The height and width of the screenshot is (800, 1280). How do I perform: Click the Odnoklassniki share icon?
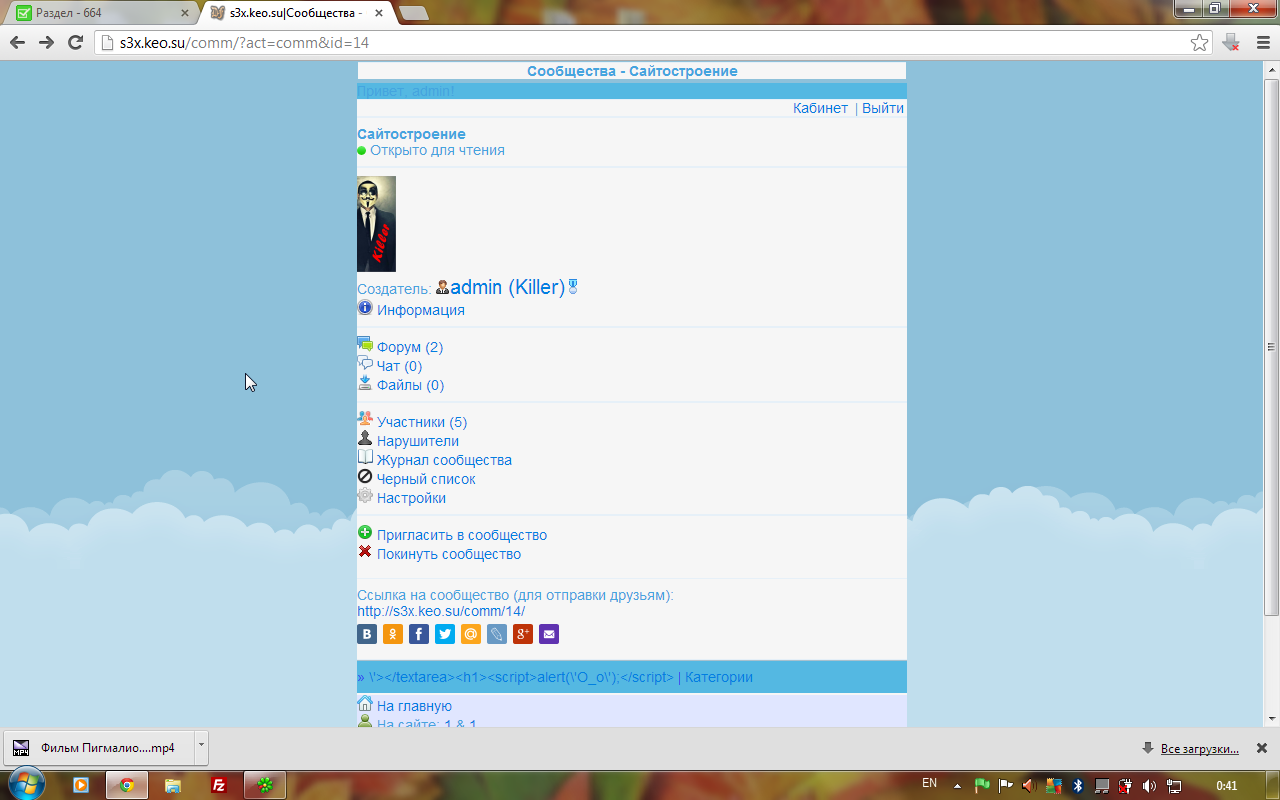pyautogui.click(x=393, y=634)
